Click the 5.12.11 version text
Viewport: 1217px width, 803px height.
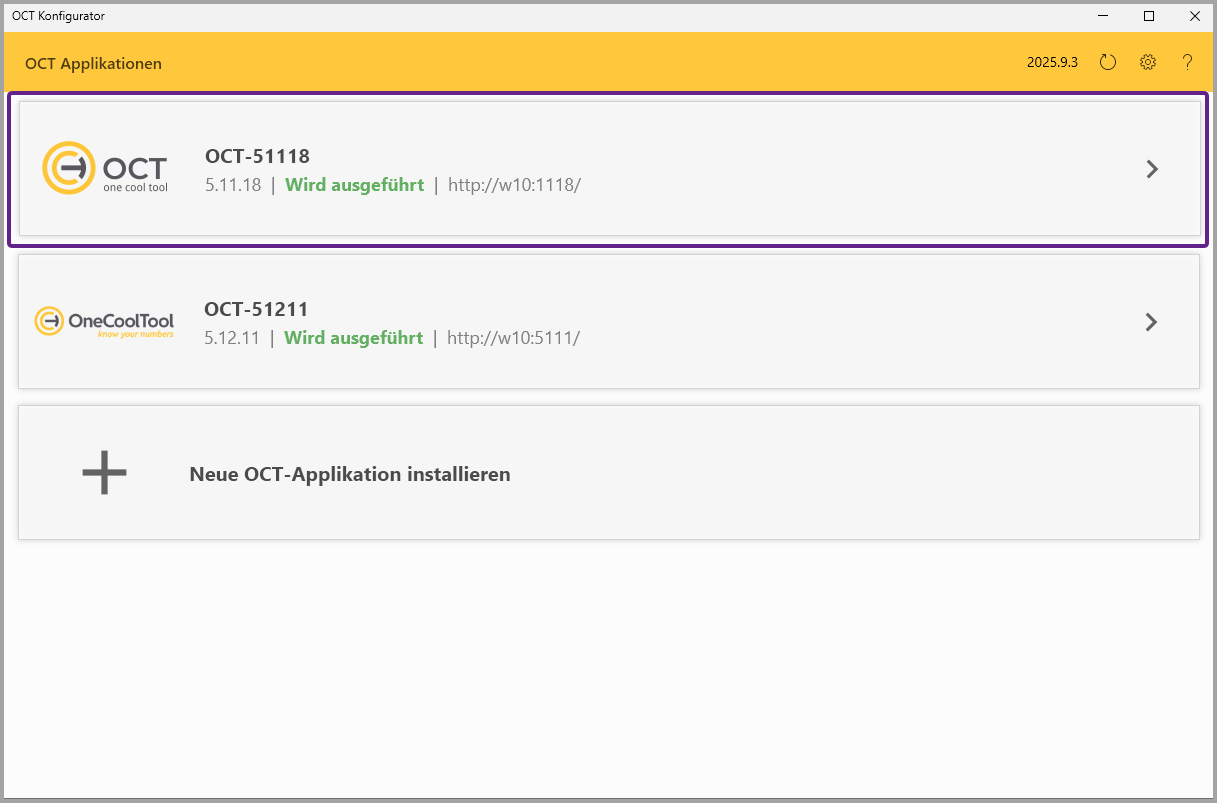pyautogui.click(x=231, y=338)
